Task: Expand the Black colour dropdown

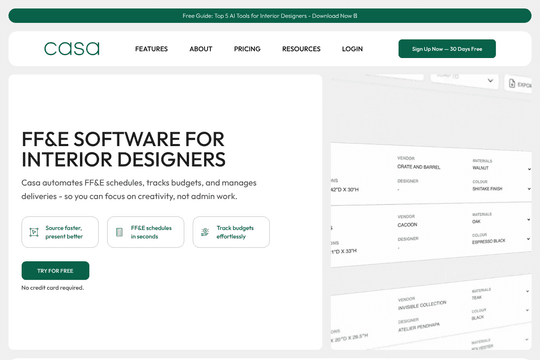Action: click(527, 310)
